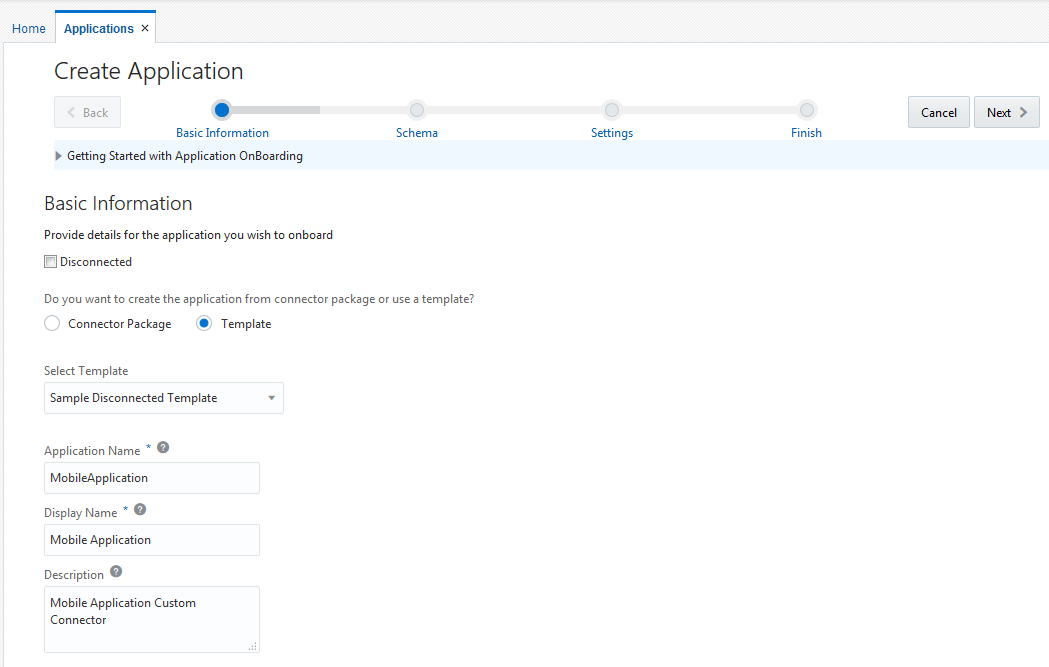This screenshot has height=667, width=1049.
Task: Click the Description help icon
Action: (116, 572)
